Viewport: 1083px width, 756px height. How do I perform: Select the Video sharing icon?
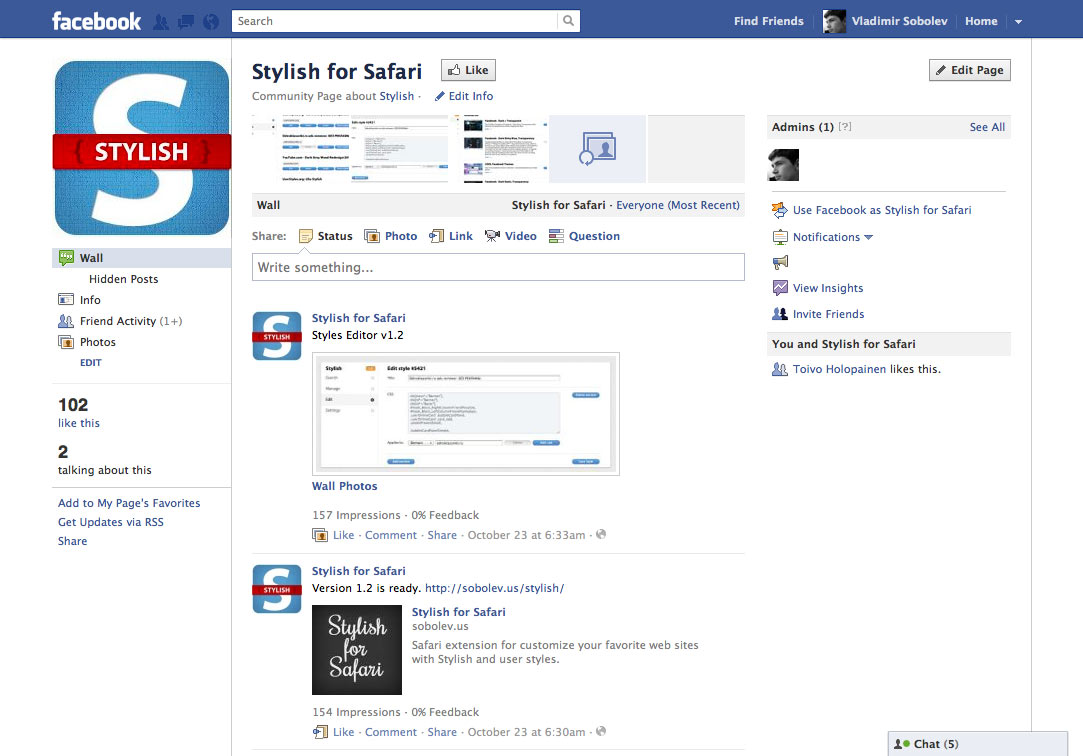(491, 236)
